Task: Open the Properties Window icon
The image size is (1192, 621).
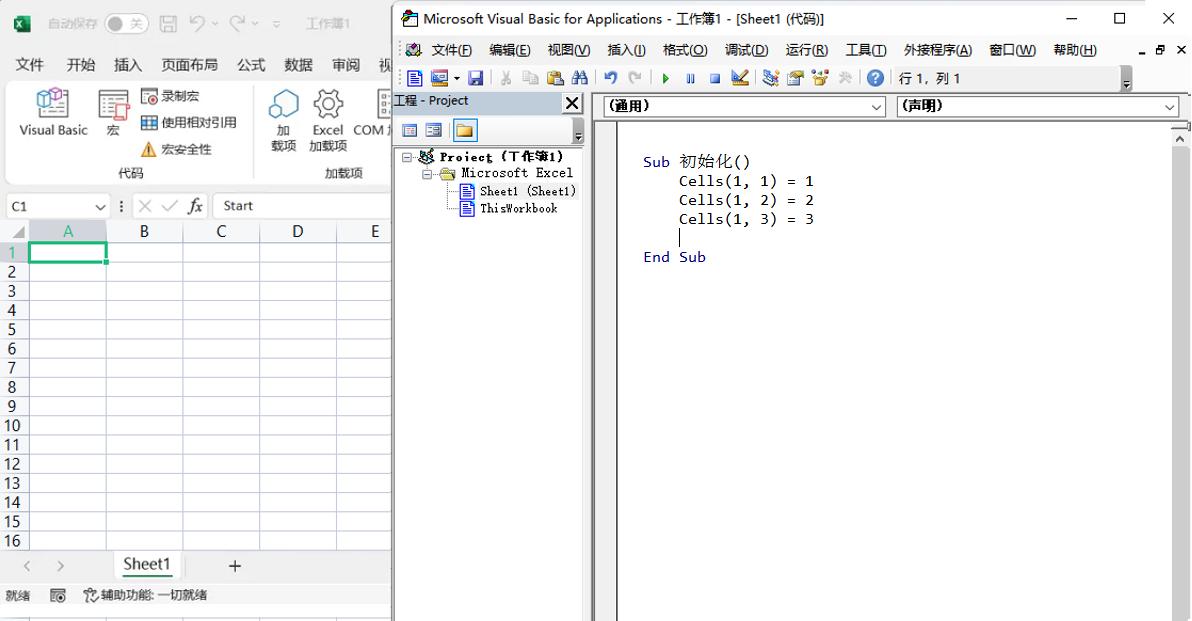Action: coord(795,78)
